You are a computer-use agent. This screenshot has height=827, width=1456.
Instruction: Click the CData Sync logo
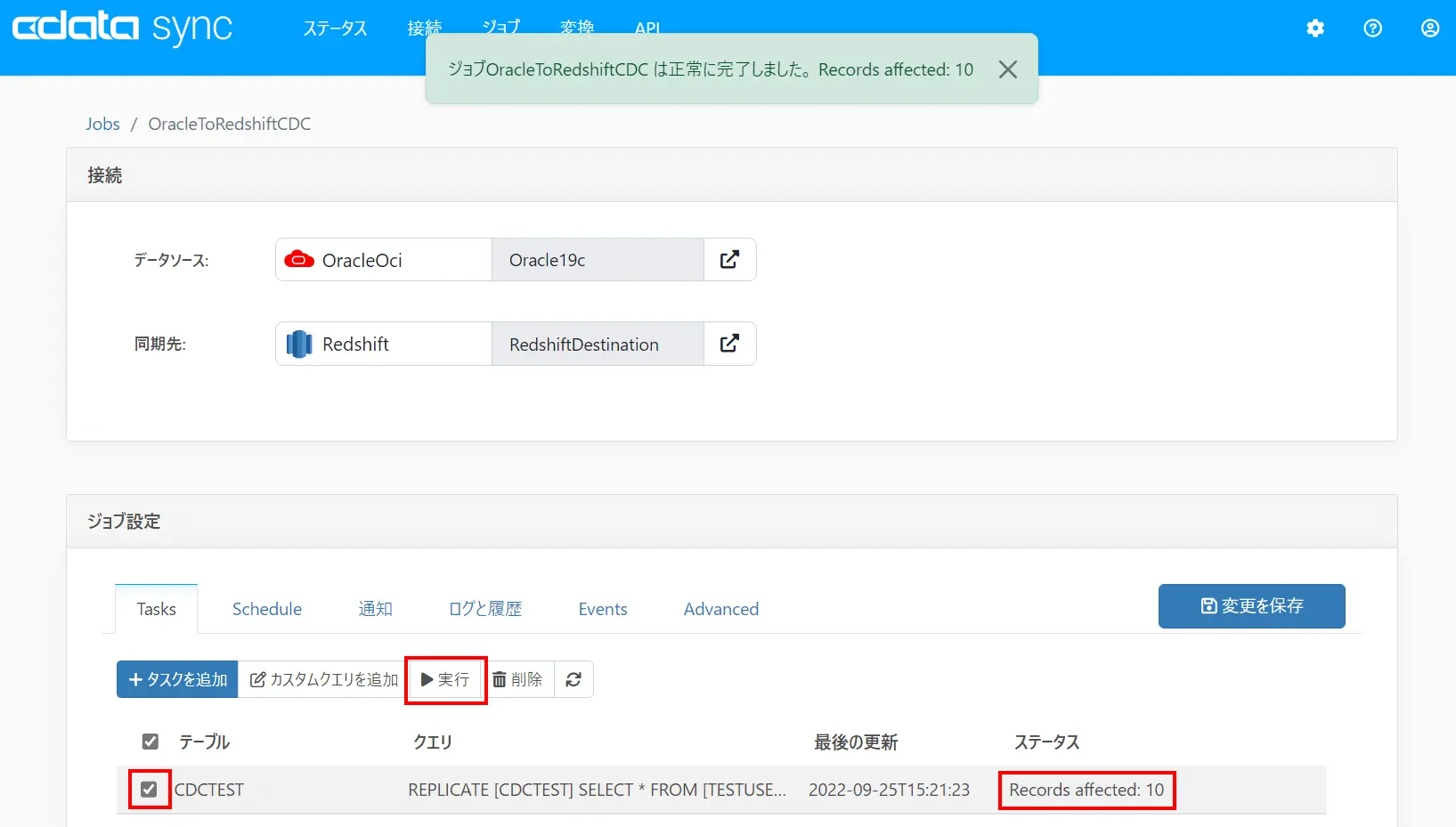pos(122,28)
